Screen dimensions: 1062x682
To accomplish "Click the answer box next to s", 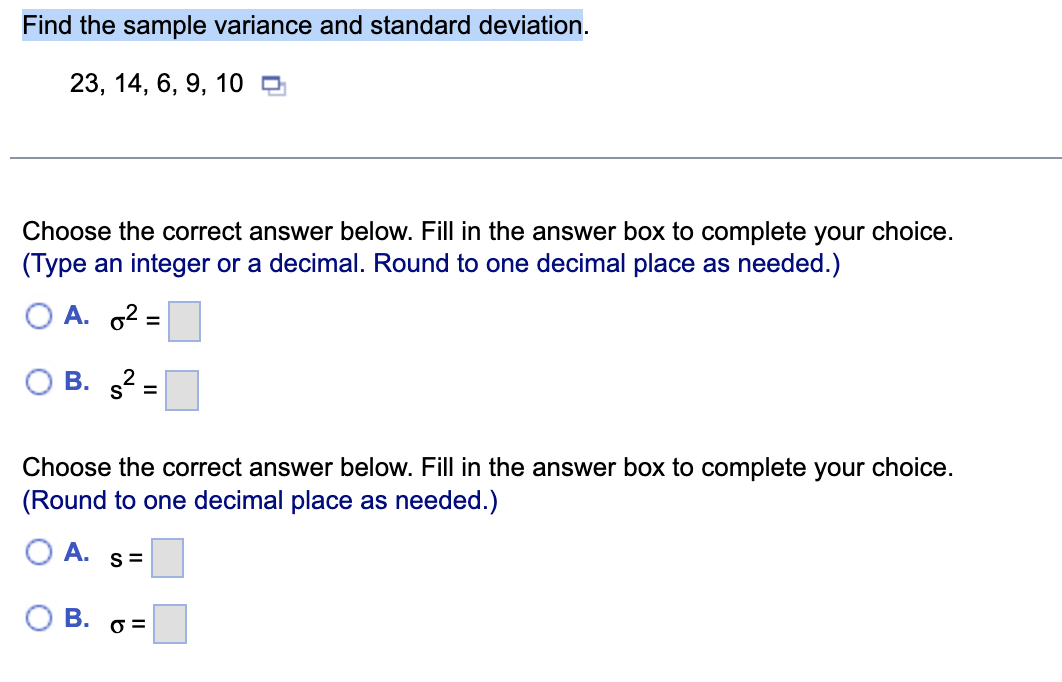I will point(166,558).
